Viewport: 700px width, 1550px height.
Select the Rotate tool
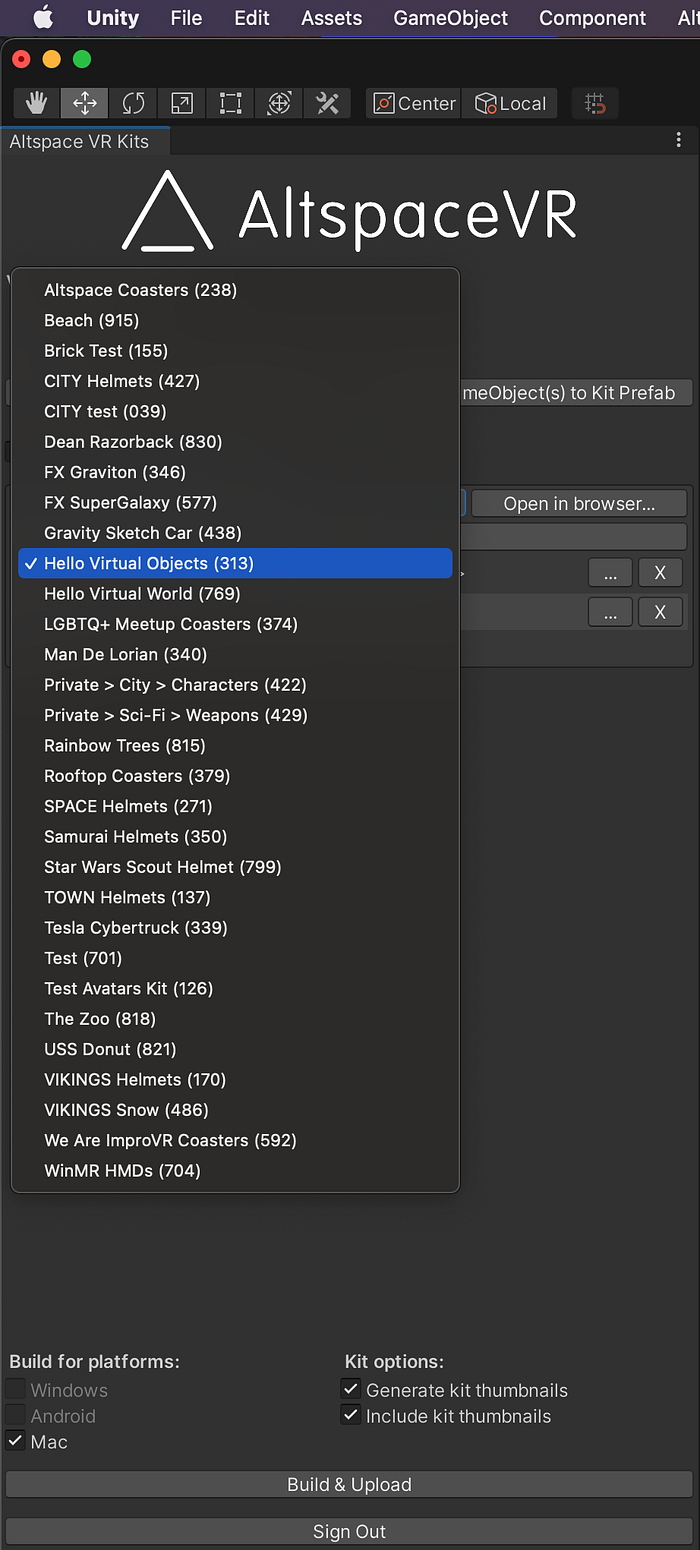133,103
